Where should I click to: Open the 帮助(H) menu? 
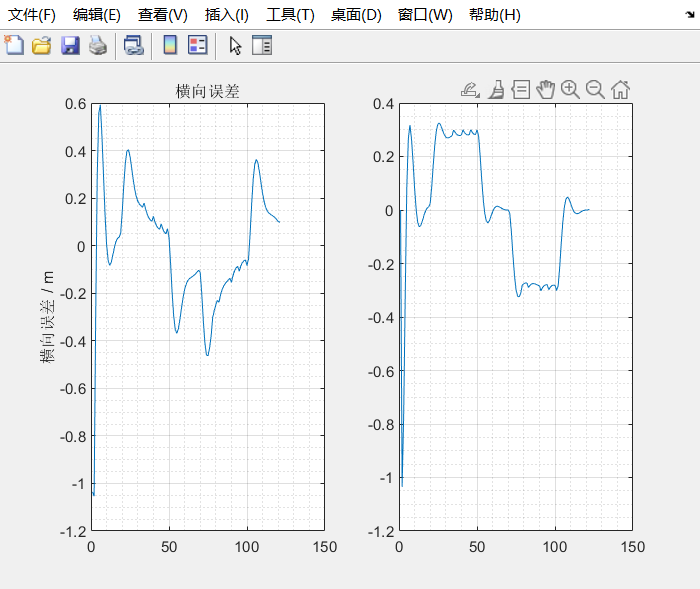pos(495,15)
